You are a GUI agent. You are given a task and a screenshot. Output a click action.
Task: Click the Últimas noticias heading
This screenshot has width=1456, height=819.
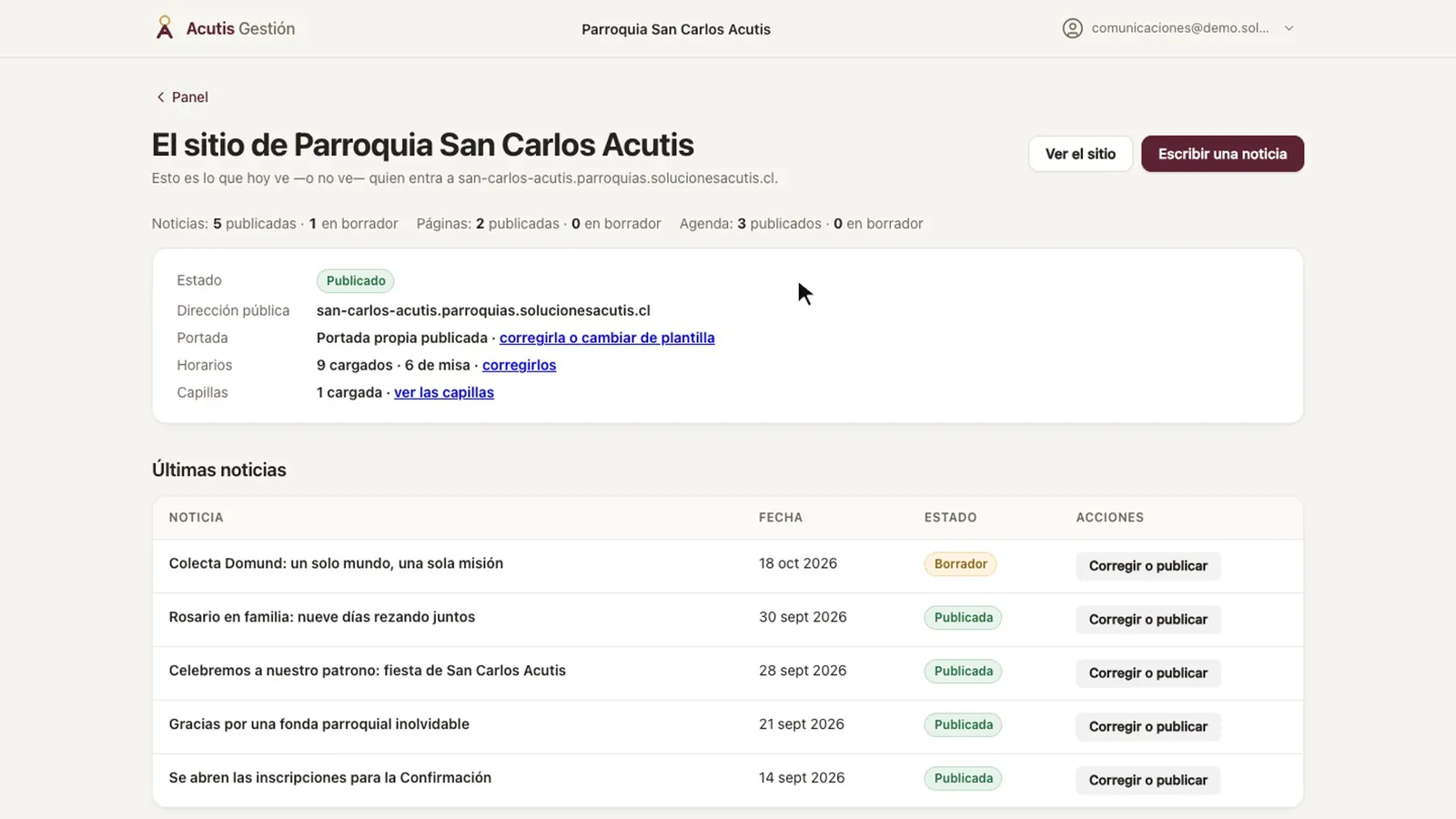[219, 470]
